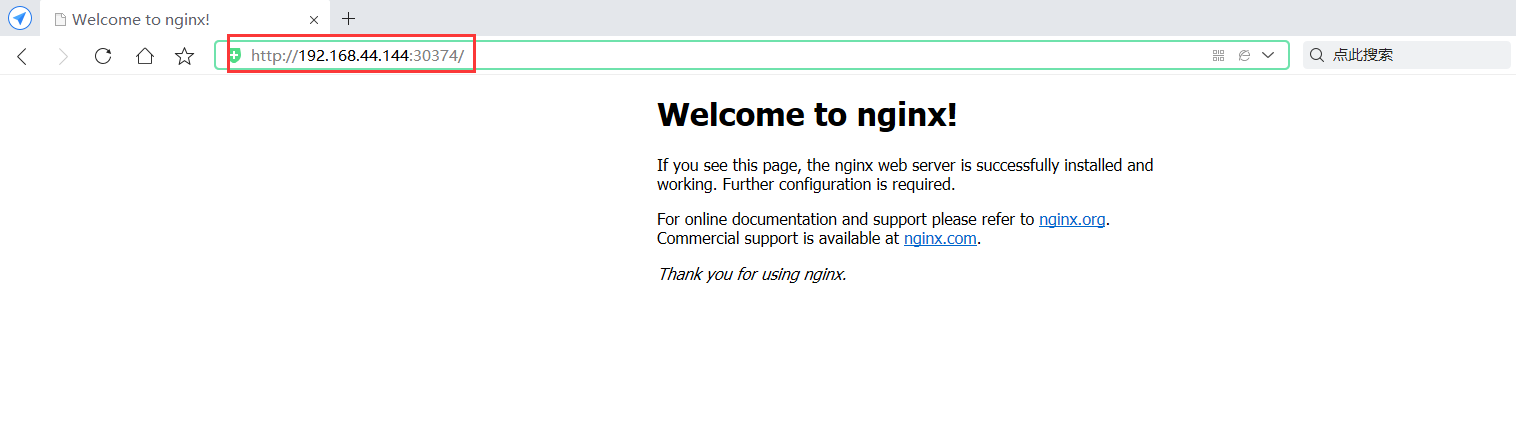Click the address bar URL field
This screenshot has height=431, width=1516.
752,55
